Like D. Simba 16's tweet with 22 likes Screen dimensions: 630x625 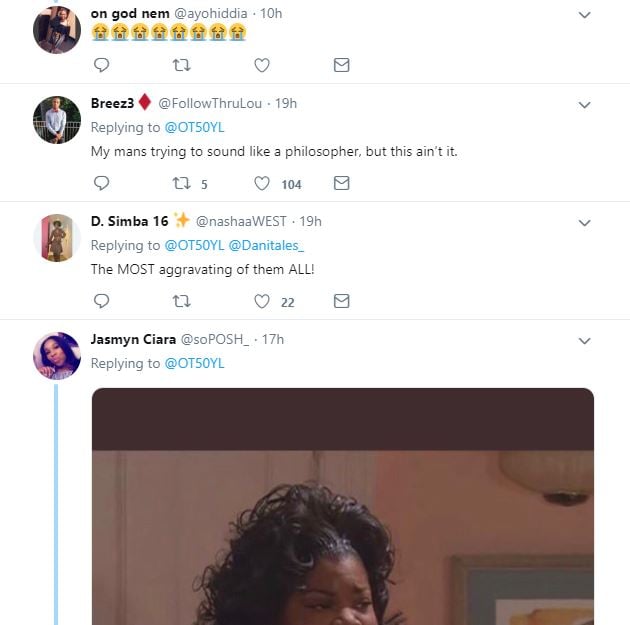(x=262, y=301)
